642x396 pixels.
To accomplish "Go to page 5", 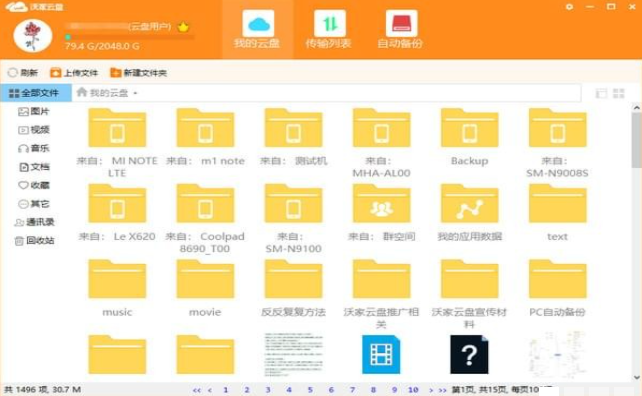I will (x=310, y=390).
